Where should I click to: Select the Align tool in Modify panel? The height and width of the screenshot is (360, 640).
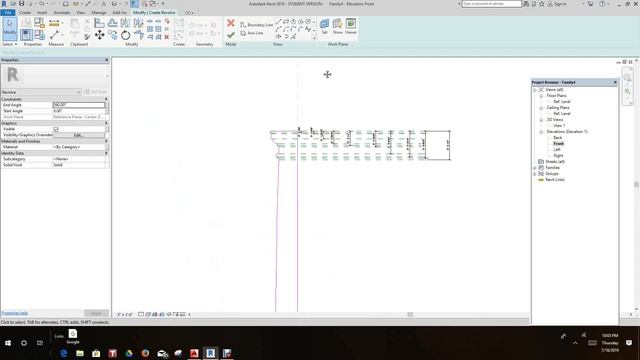99,23
